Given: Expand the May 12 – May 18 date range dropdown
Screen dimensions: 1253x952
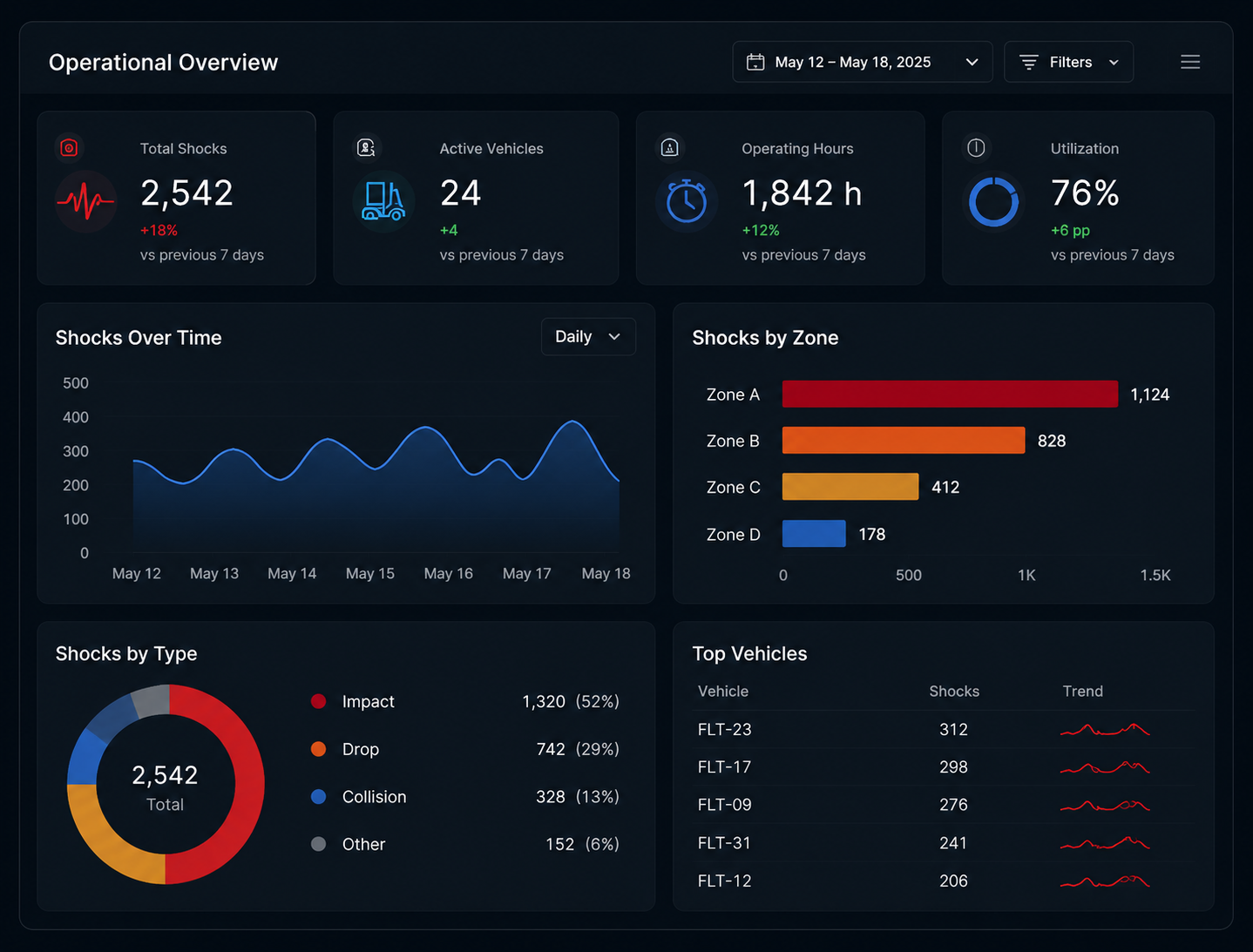Looking at the screenshot, I should click(863, 62).
